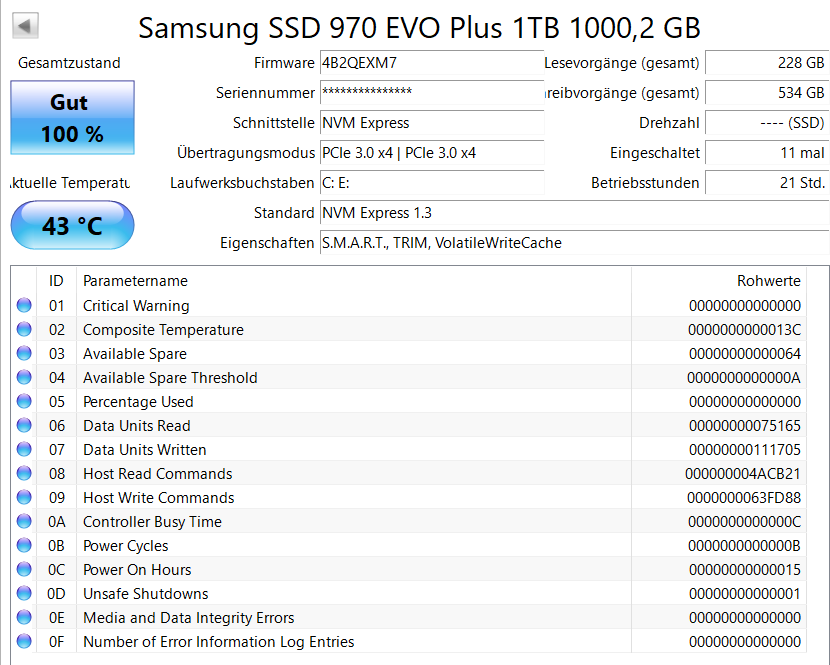Screen dimensions: 830x665
Task: Click the blue status icon for Controller Busy Time
Action: (x=24, y=521)
